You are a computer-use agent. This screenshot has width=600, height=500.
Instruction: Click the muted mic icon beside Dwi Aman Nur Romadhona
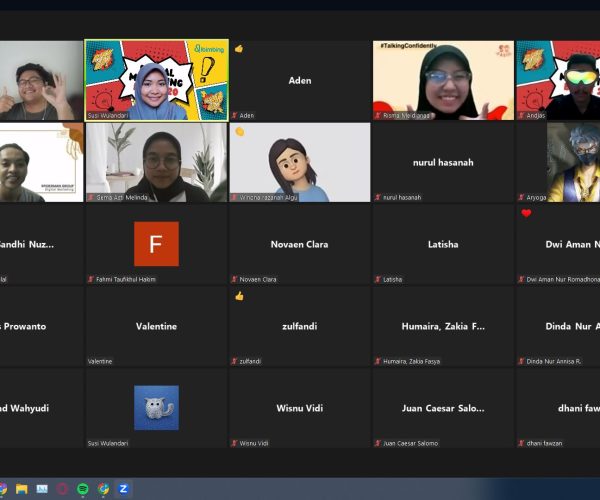(x=522, y=279)
